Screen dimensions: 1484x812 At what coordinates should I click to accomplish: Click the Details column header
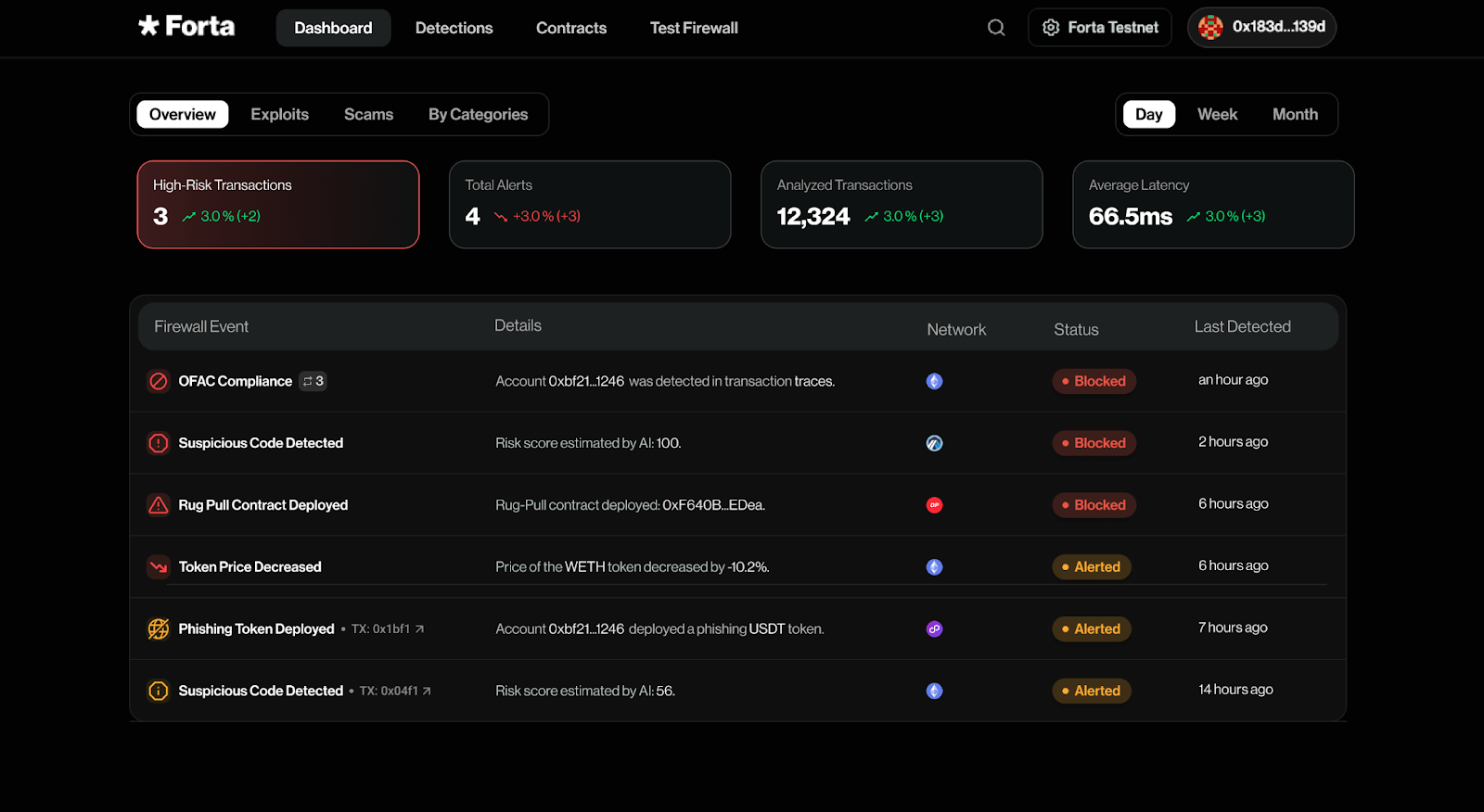(x=518, y=325)
